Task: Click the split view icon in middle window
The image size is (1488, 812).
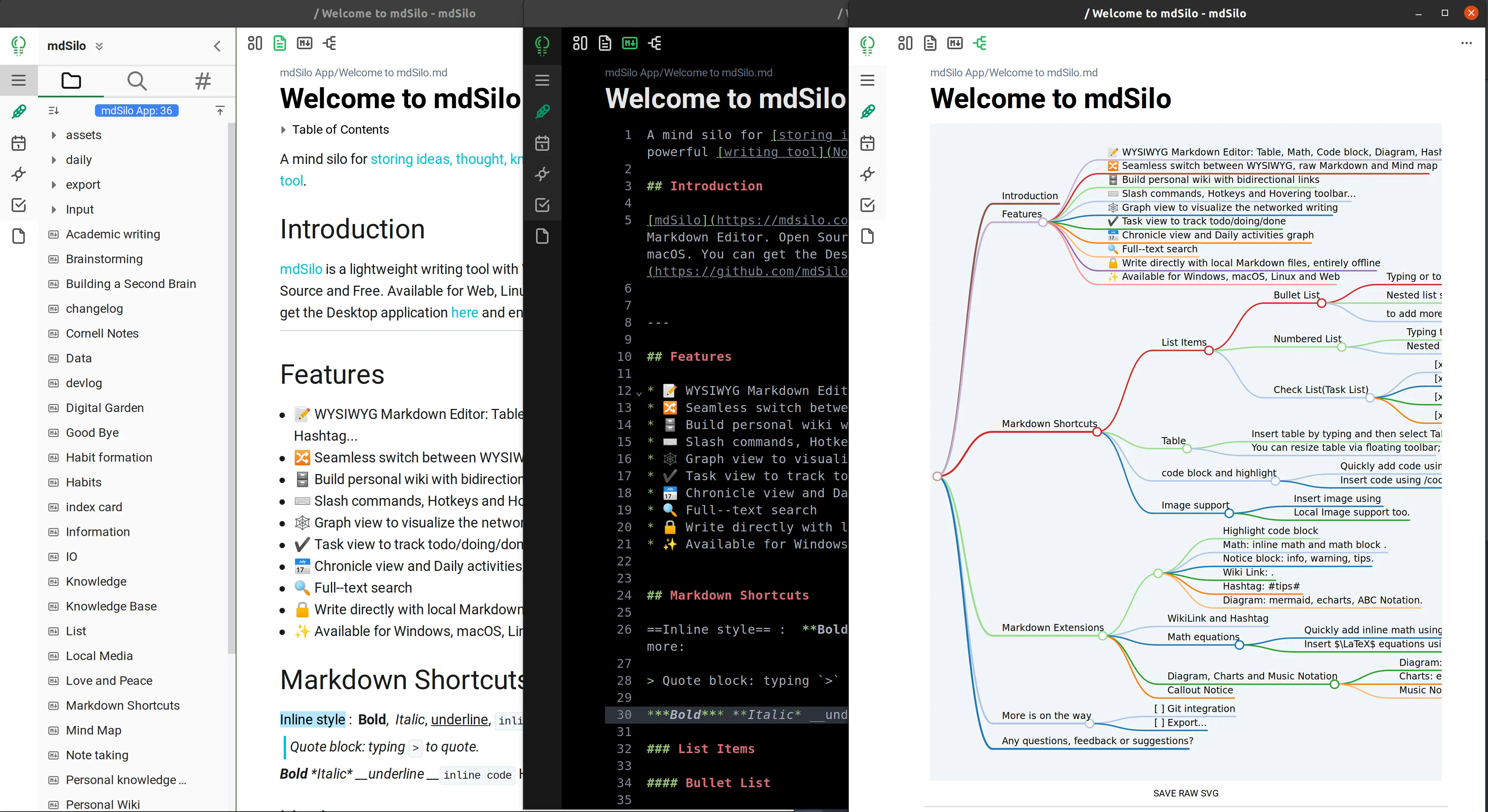Action: 580,43
